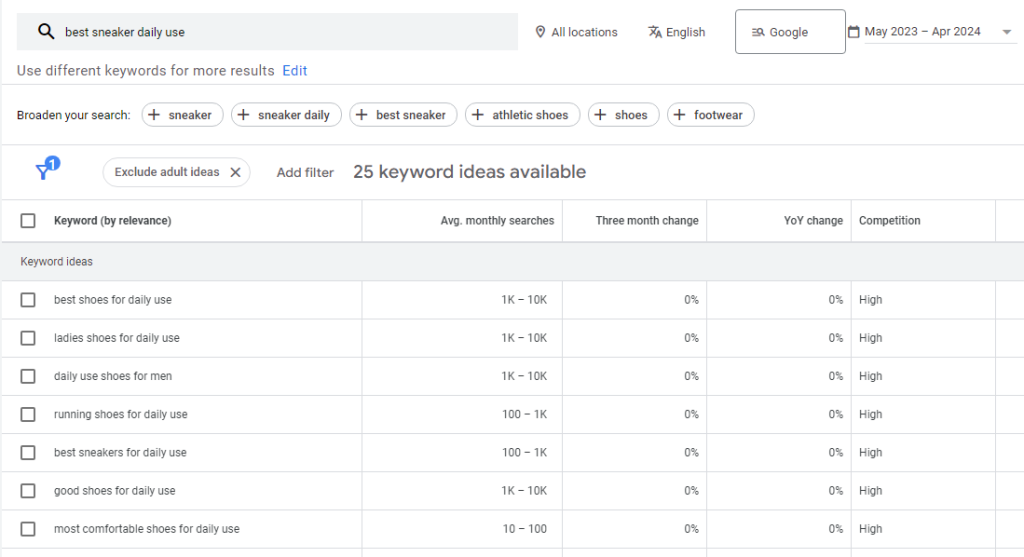Click Add filter button
This screenshot has width=1024, height=557.
pyautogui.click(x=305, y=172)
